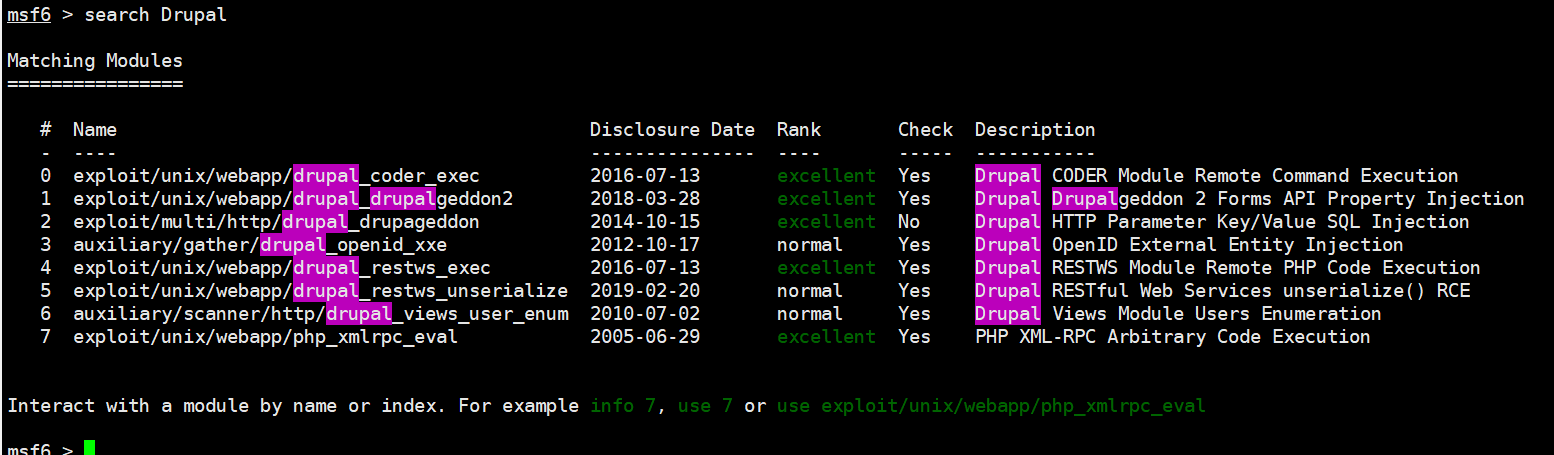Image resolution: width=1554 pixels, height=455 pixels.
Task: Click description 'PHP XML-RPC Arbitrary Code Execution'
Action: 1172,337
